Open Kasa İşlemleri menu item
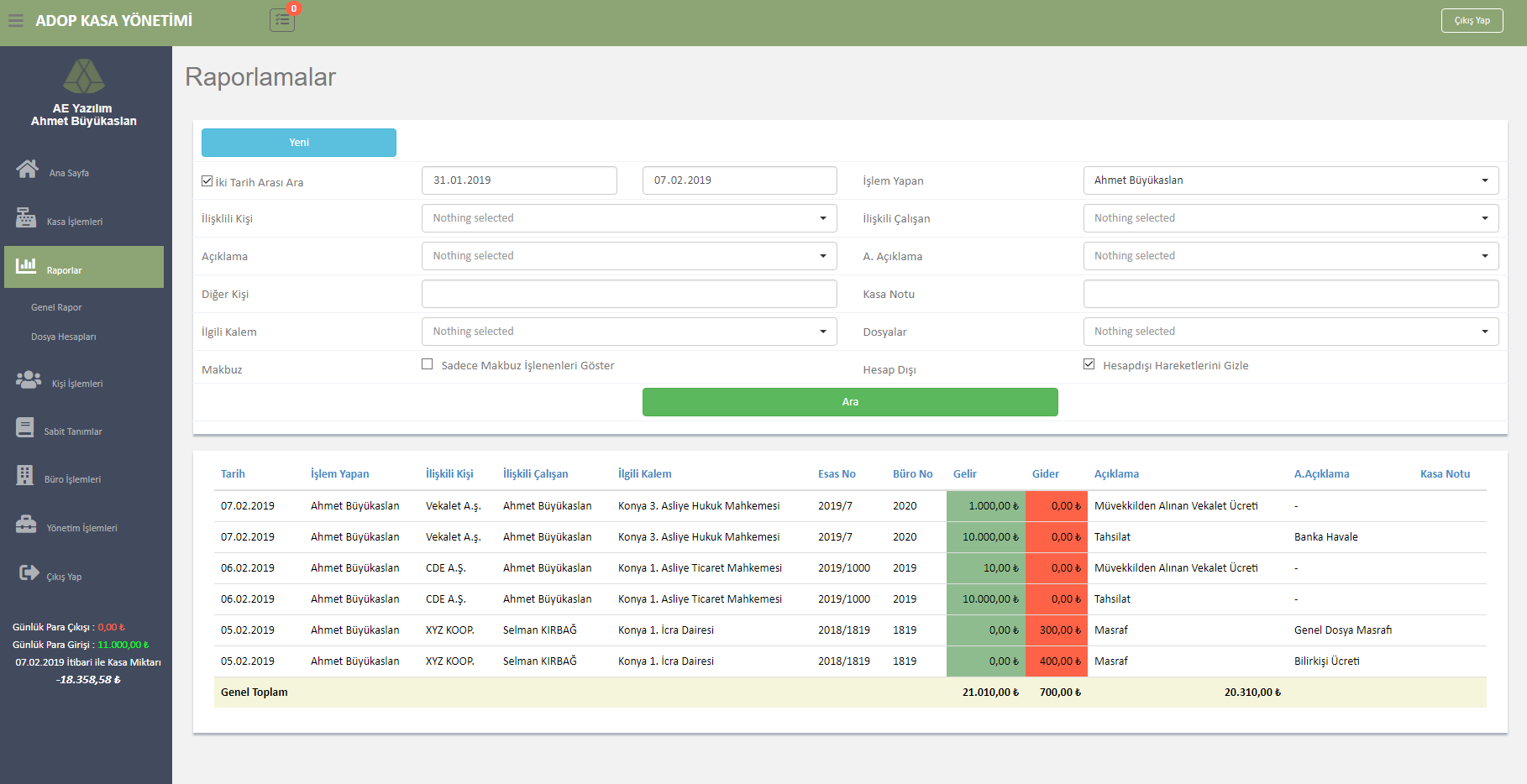 [75, 222]
